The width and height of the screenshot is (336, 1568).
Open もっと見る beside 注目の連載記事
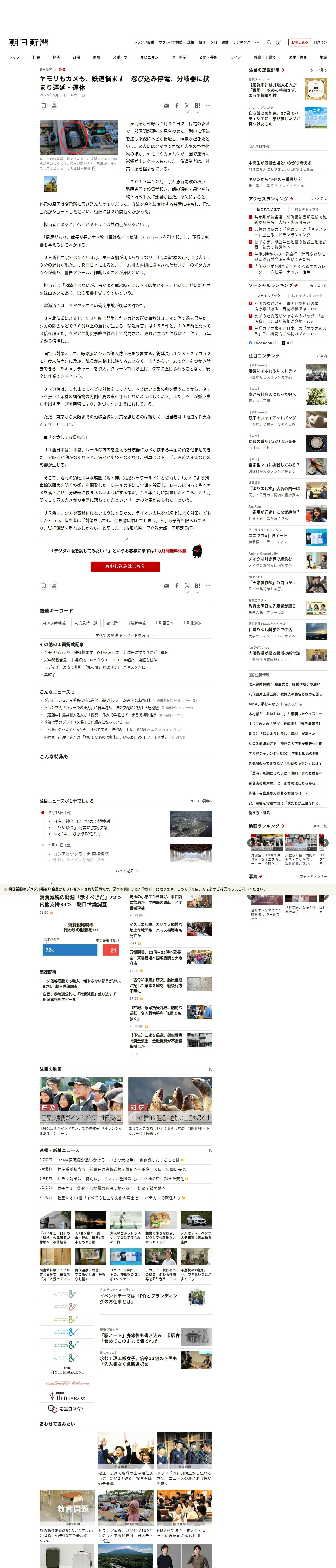pos(318,70)
